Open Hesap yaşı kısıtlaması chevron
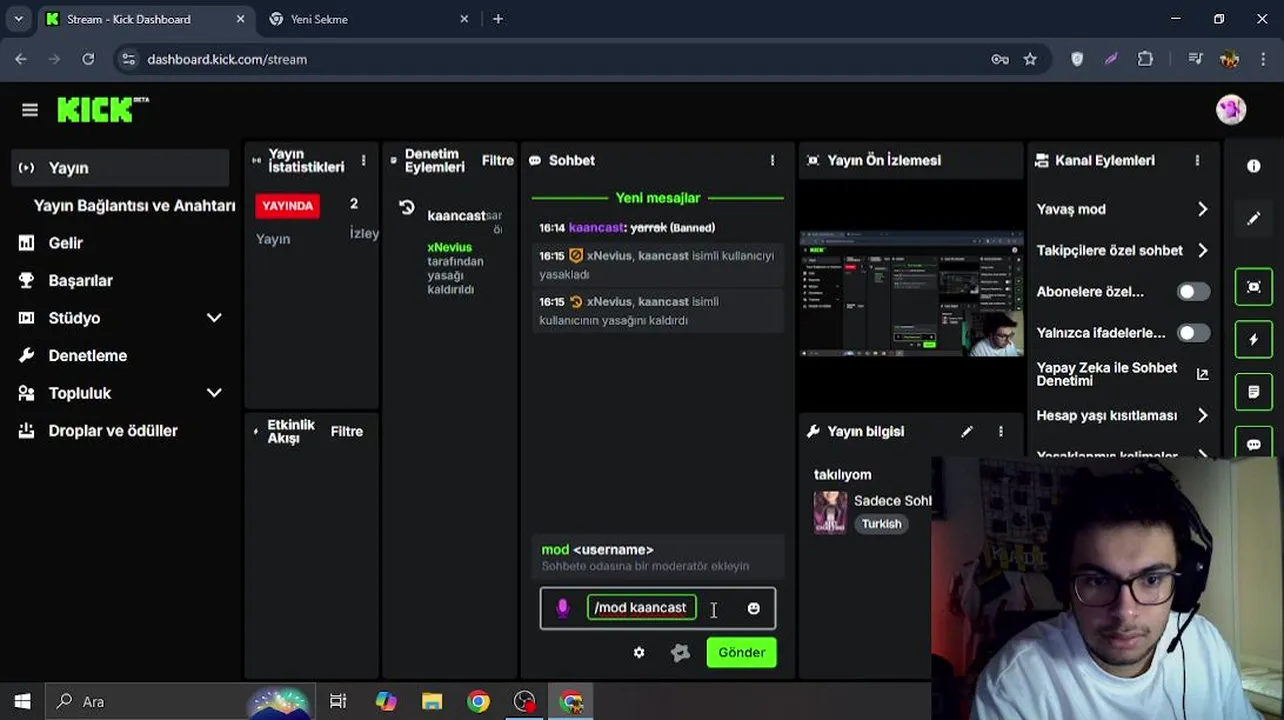 (x=1202, y=415)
